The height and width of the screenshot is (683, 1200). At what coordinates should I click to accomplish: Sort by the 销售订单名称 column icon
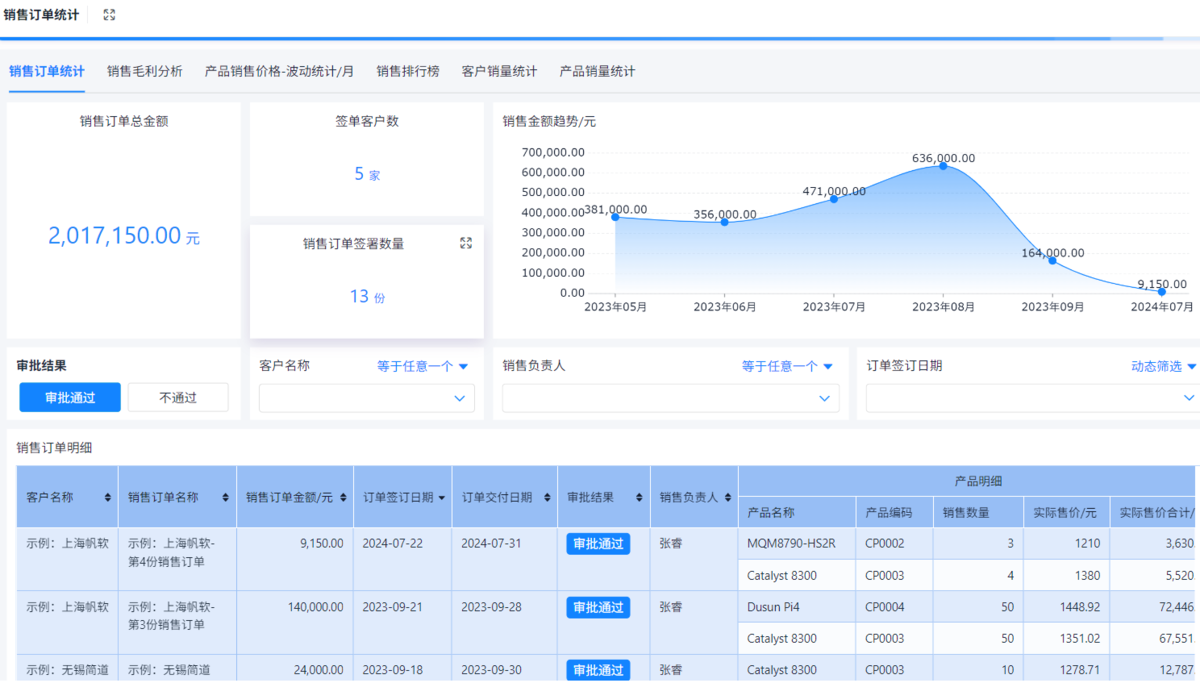[x=227, y=497]
